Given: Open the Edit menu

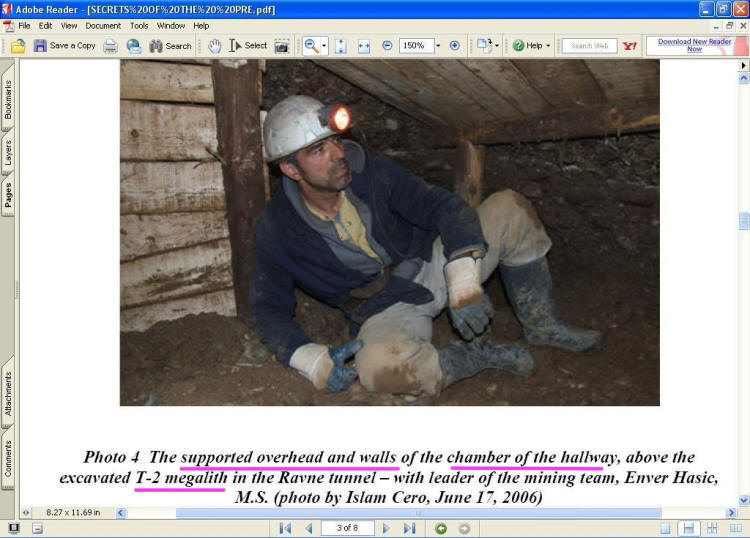Looking at the screenshot, I should coord(45,26).
